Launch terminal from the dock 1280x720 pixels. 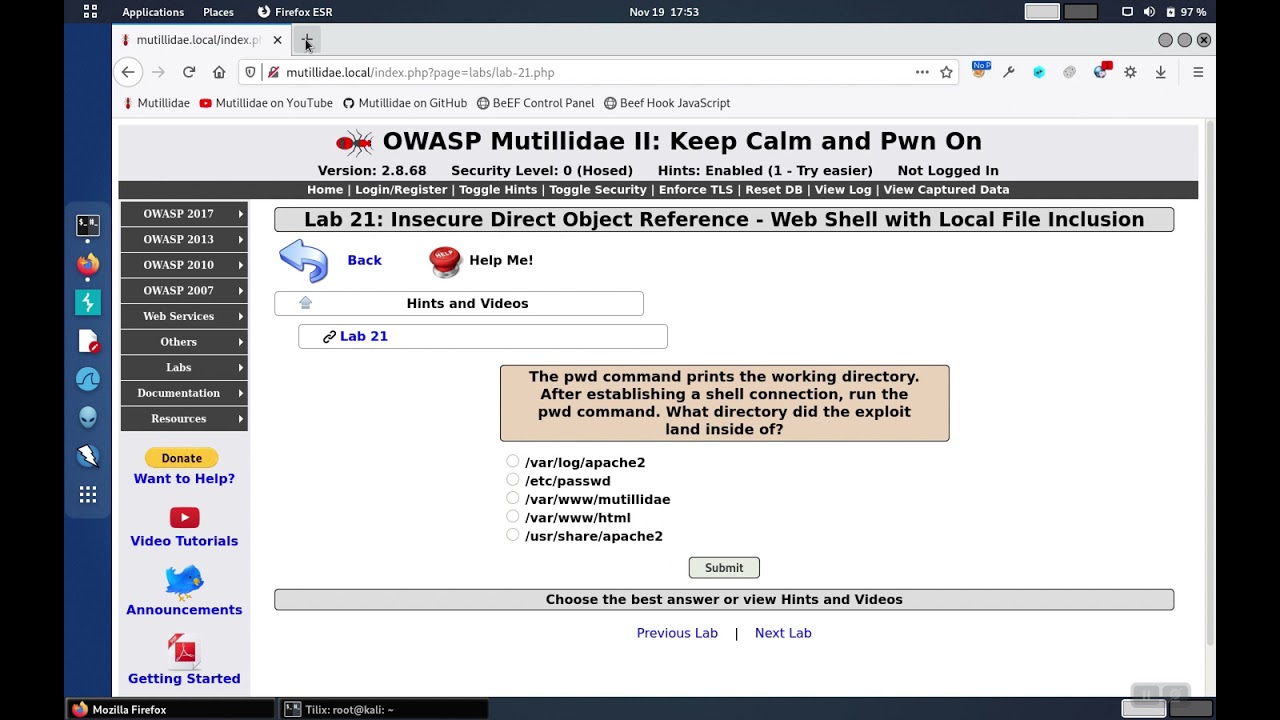click(88, 225)
